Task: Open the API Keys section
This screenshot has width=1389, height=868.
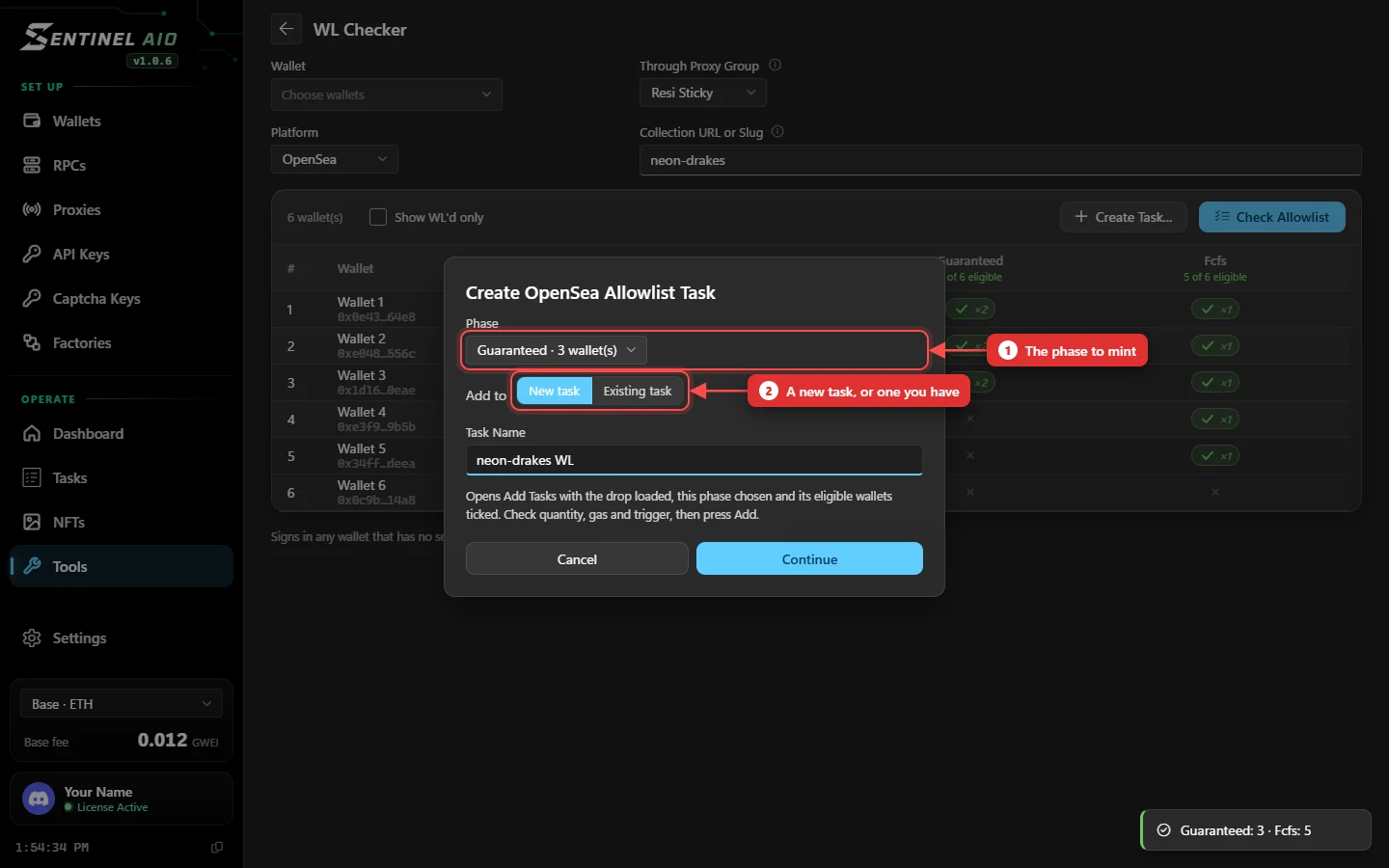Action: tap(122, 255)
